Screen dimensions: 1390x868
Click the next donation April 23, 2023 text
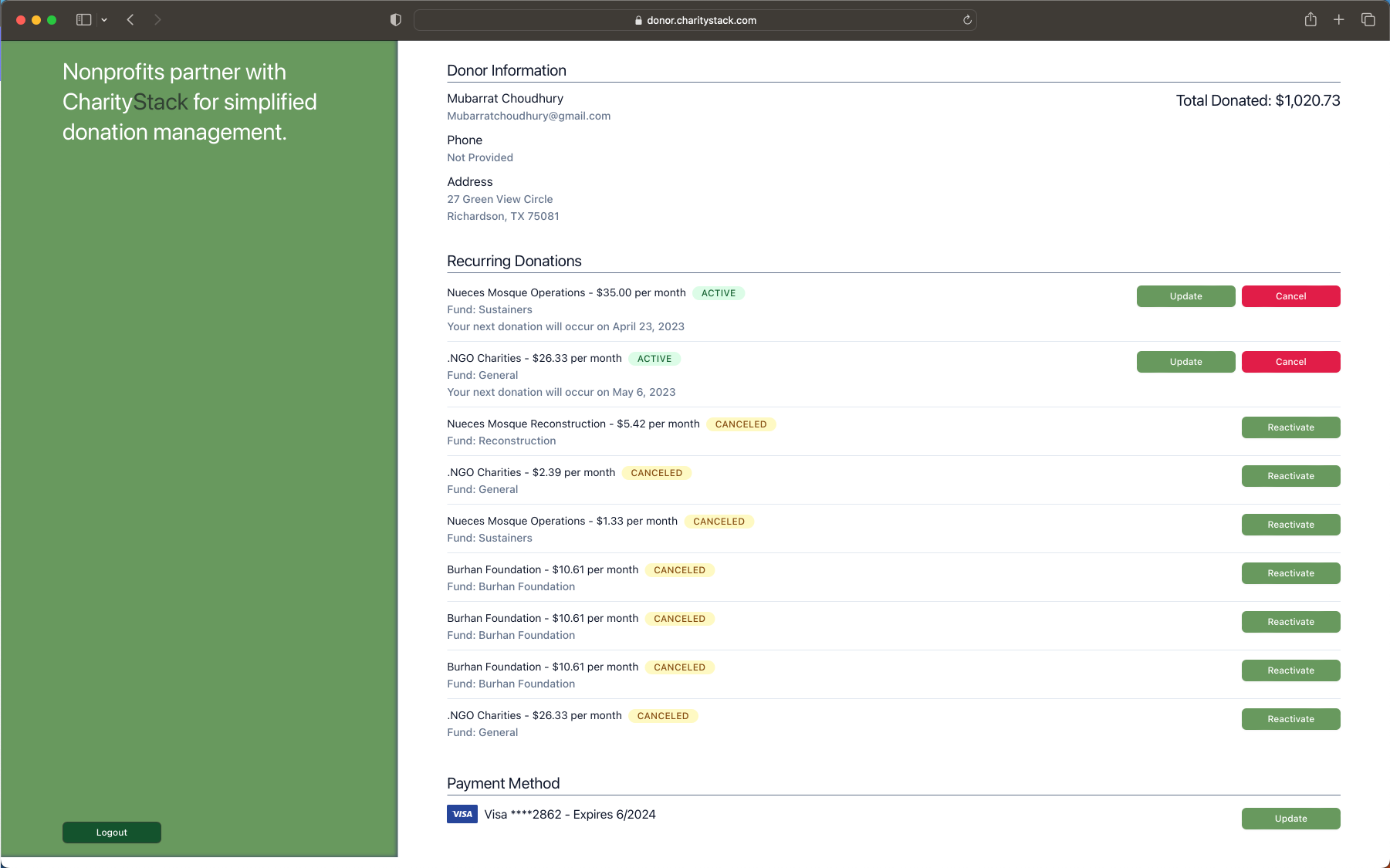coord(566,326)
